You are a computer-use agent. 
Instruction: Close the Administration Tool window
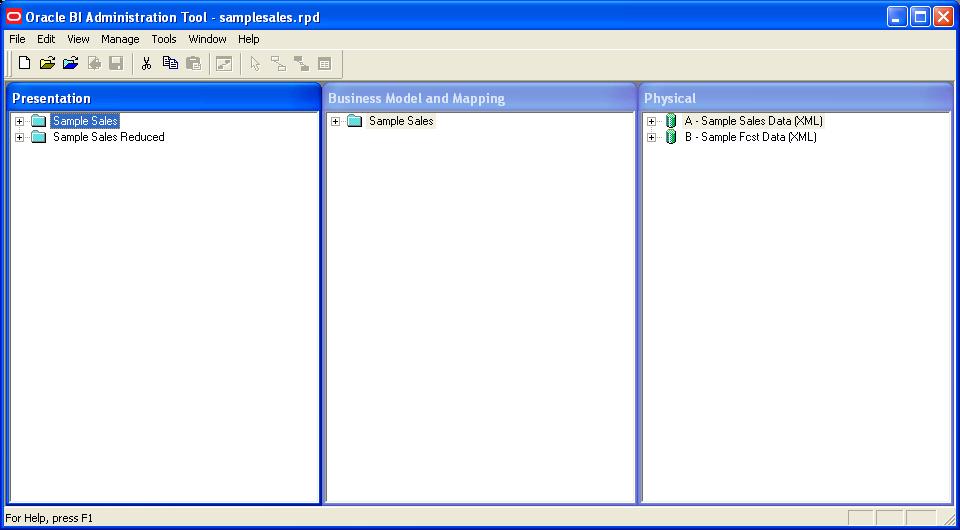point(943,17)
